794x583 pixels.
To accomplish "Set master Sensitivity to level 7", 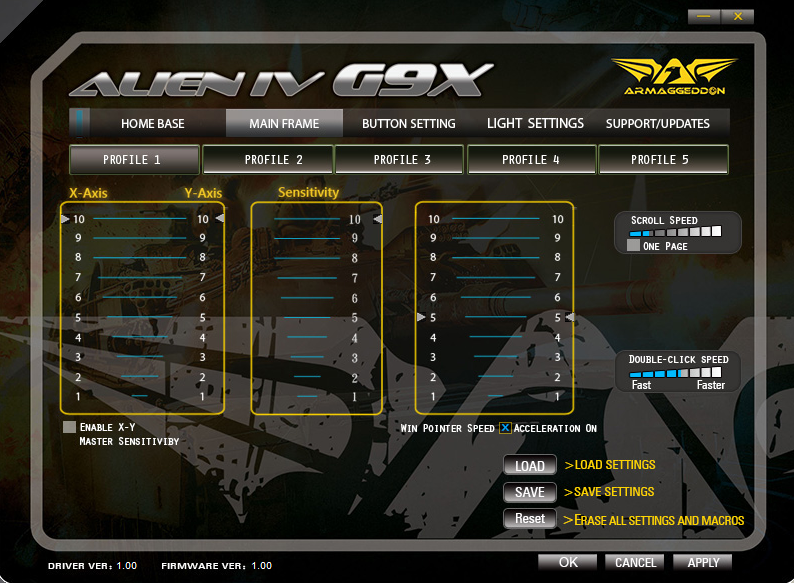I will (354, 278).
